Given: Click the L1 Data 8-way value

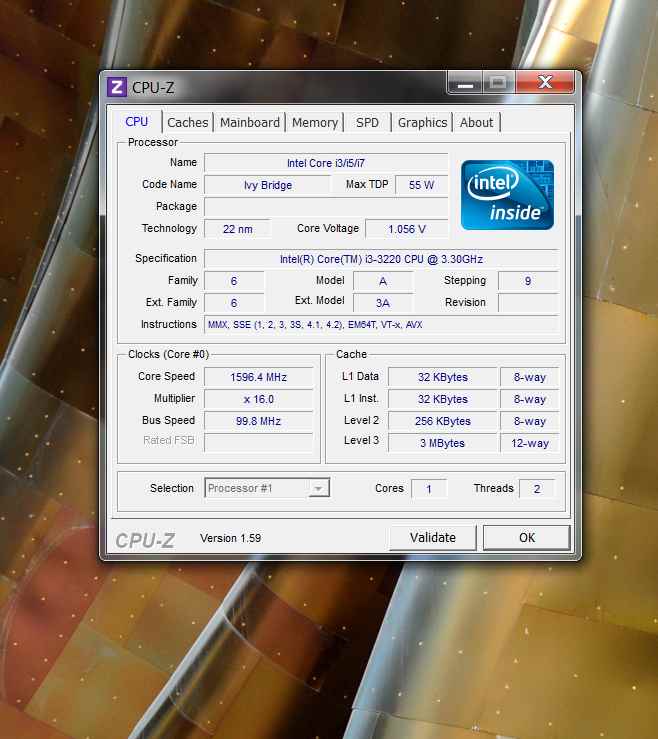Looking at the screenshot, I should pos(530,377).
